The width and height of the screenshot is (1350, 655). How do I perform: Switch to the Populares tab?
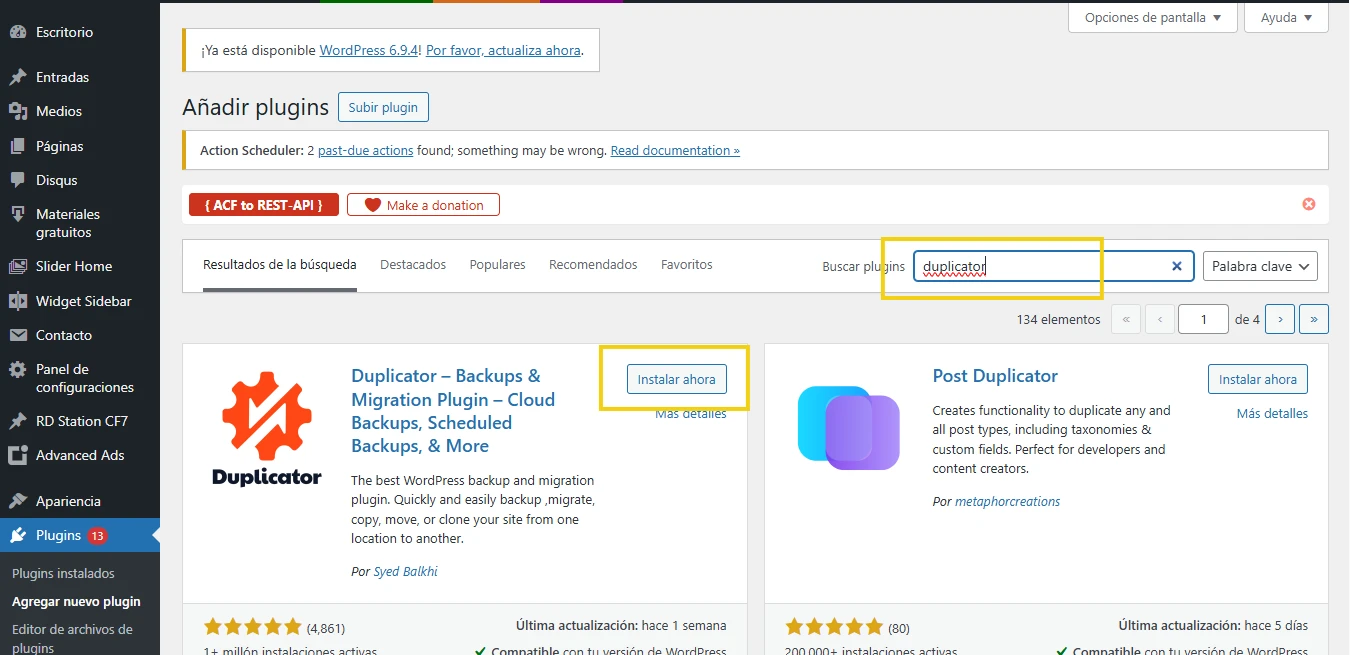tap(497, 265)
